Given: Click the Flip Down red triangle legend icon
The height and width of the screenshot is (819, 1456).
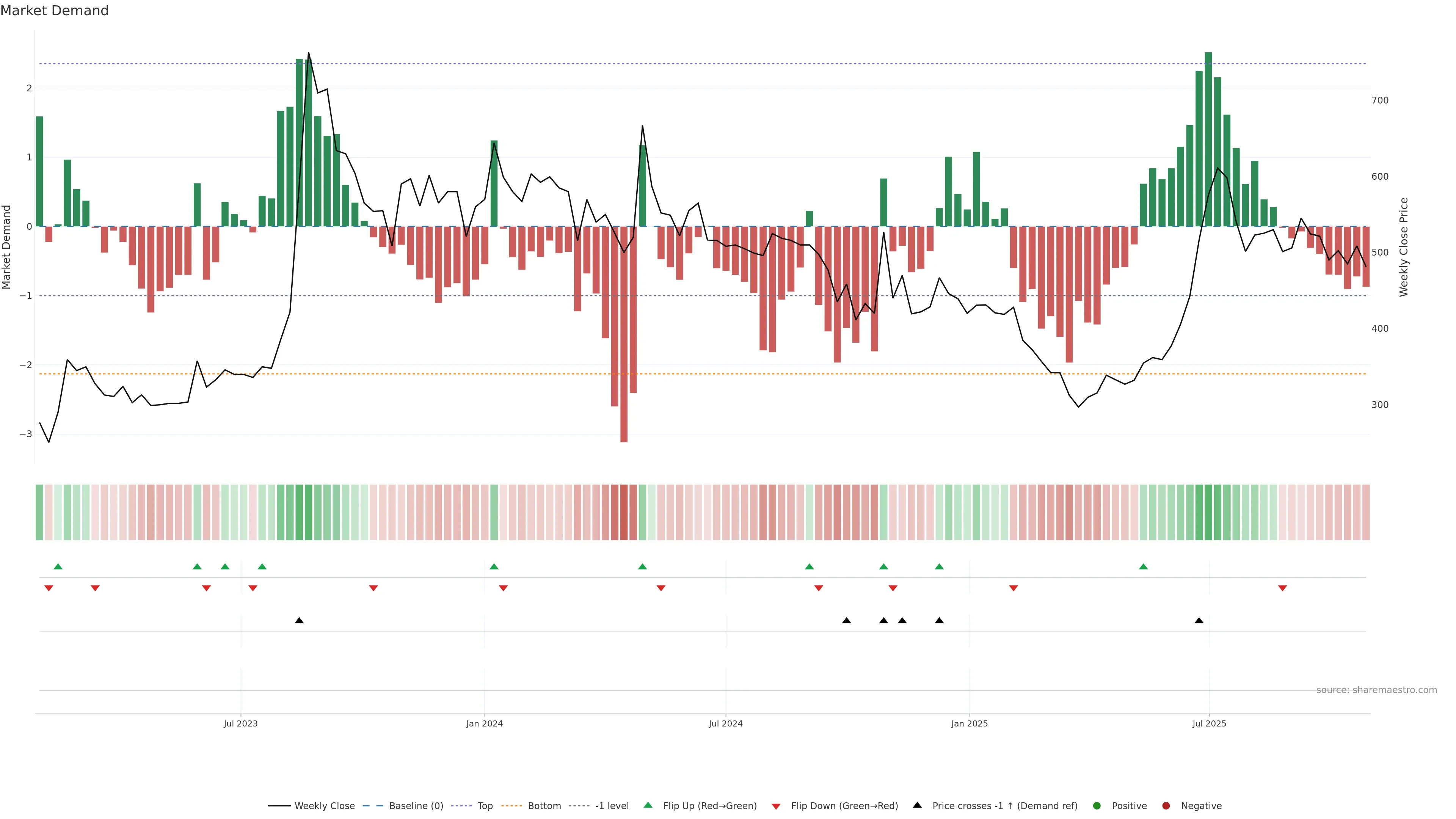Looking at the screenshot, I should 775,806.
